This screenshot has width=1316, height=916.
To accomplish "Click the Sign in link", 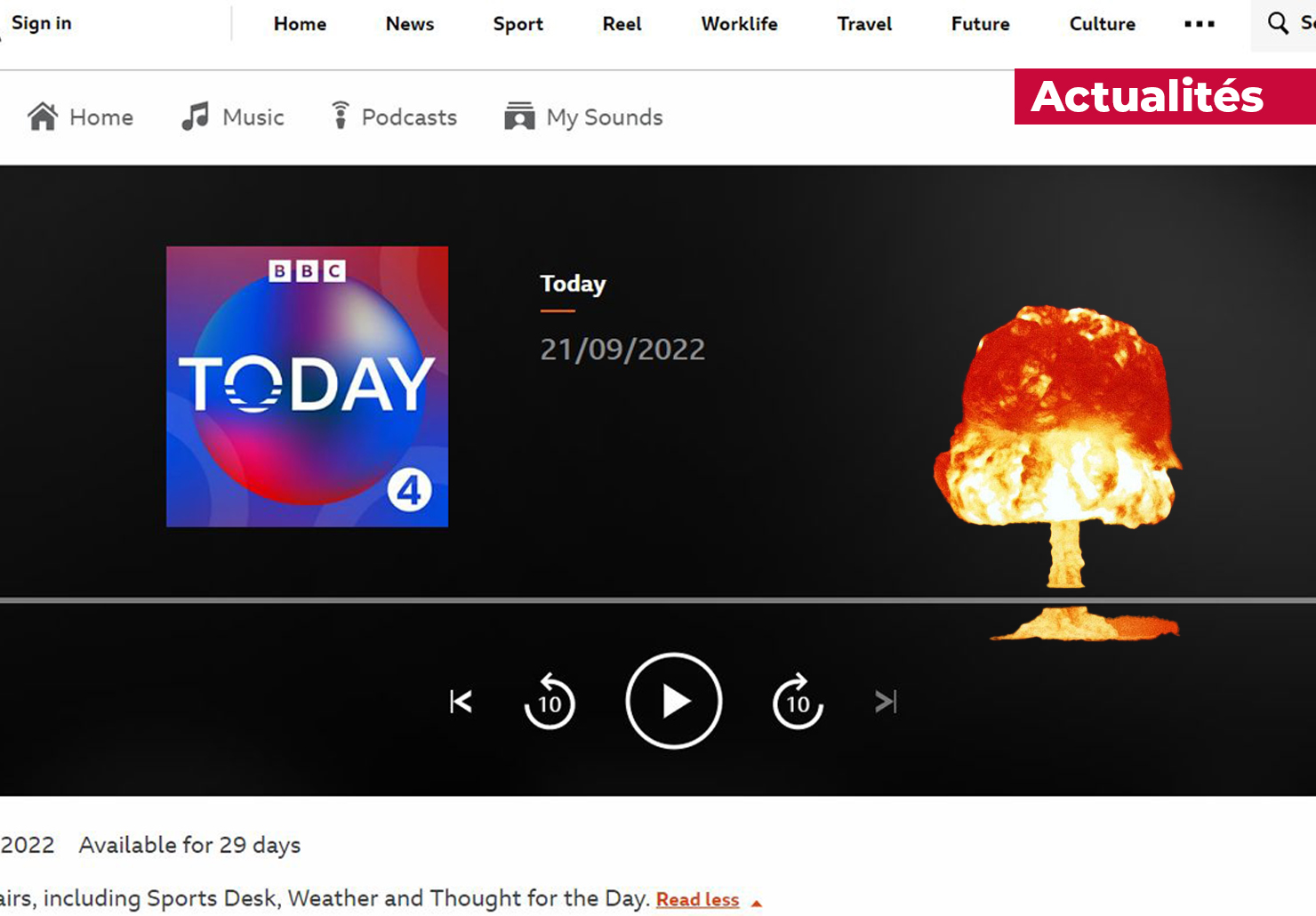I will click(41, 23).
